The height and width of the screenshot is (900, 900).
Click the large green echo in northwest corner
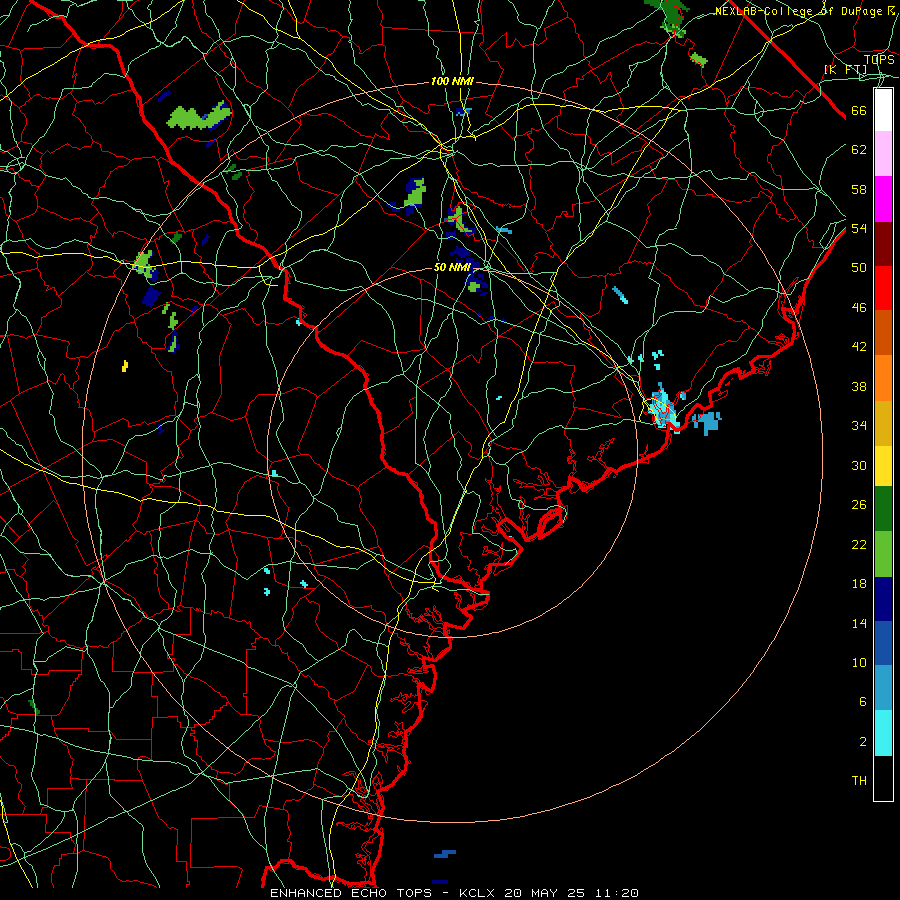pos(198,117)
